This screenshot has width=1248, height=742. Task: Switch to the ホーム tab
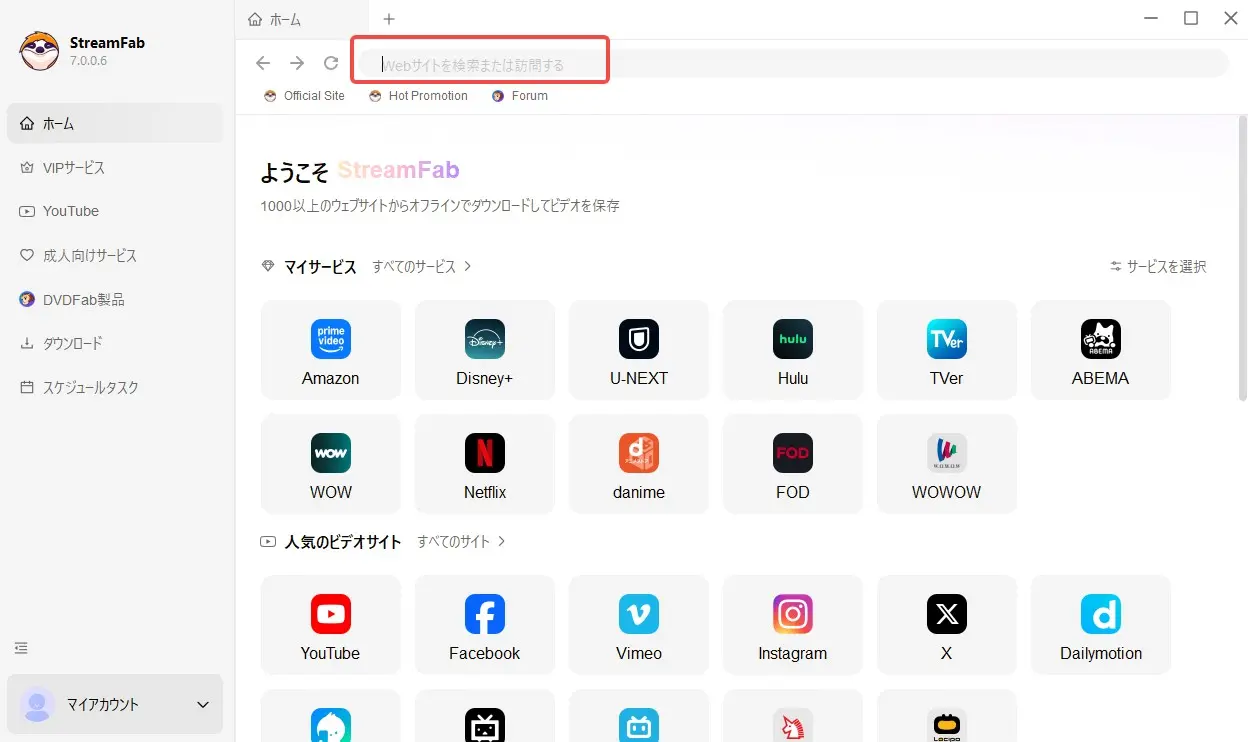pos(302,19)
